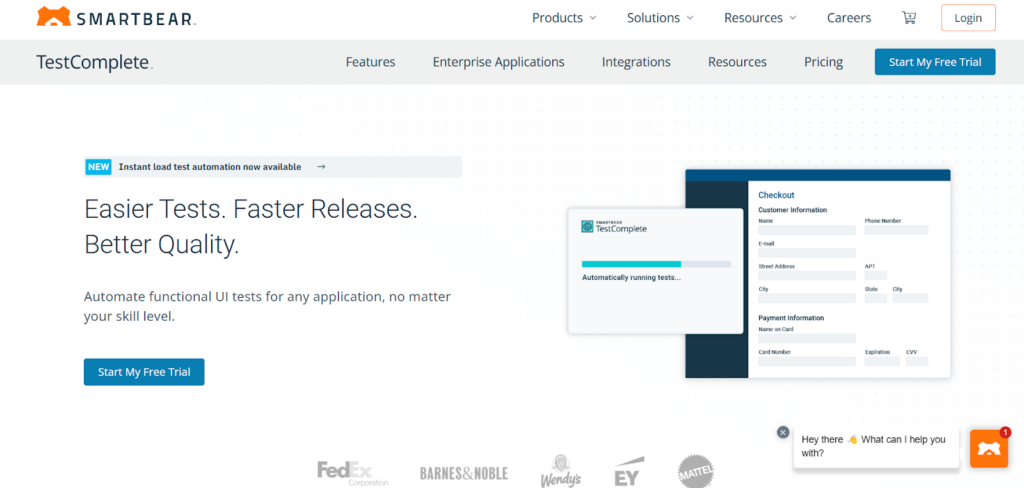Expand the Solutions dropdown

(x=660, y=18)
